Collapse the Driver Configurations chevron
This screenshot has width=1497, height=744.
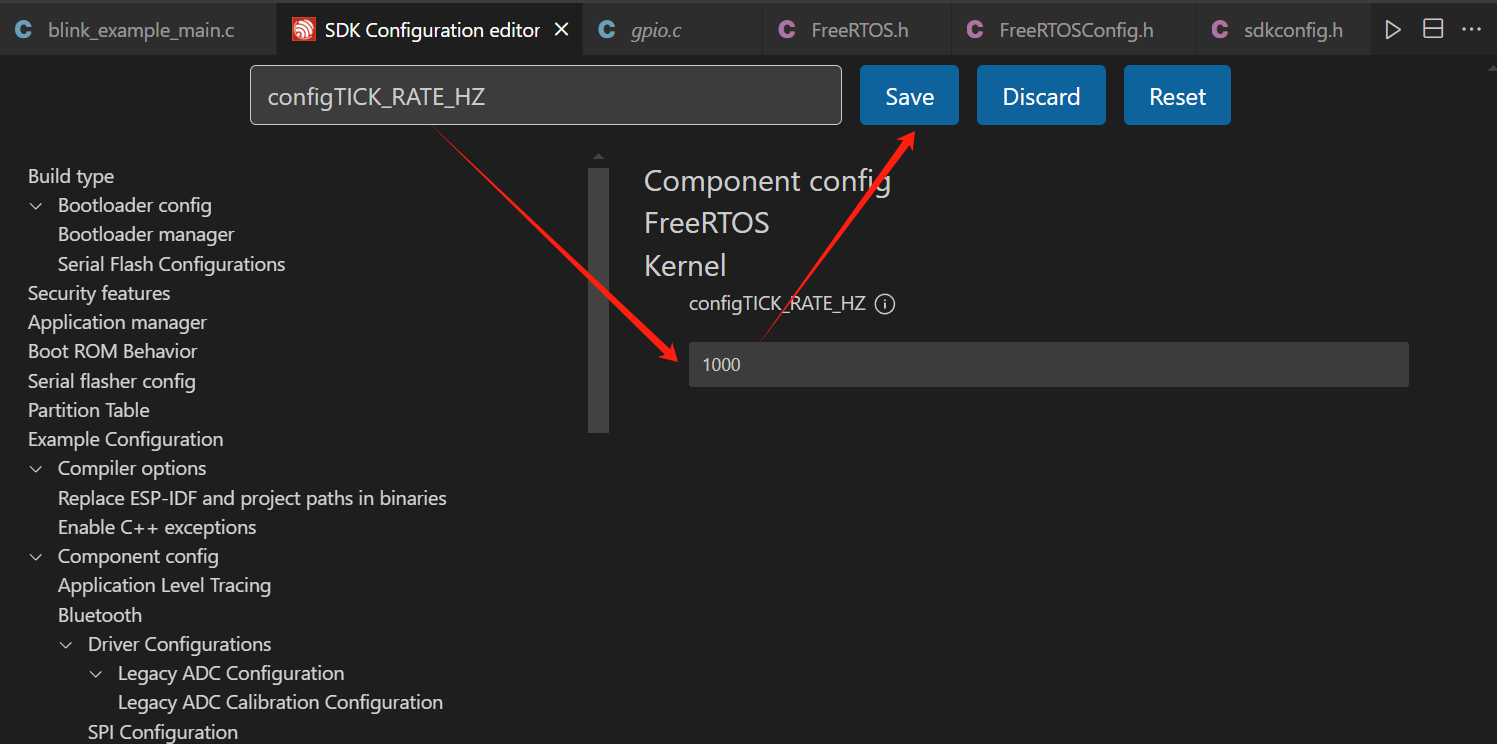[x=67, y=645]
